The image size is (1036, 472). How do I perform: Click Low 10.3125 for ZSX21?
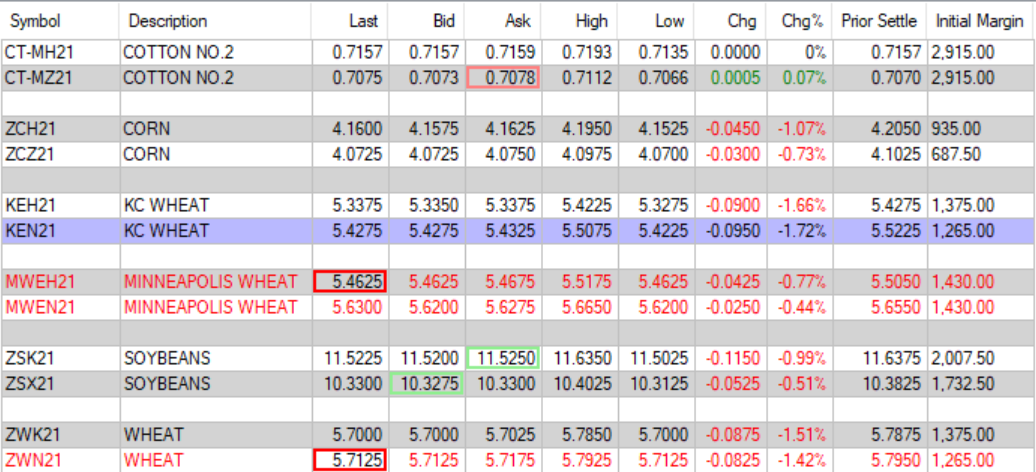(656, 384)
